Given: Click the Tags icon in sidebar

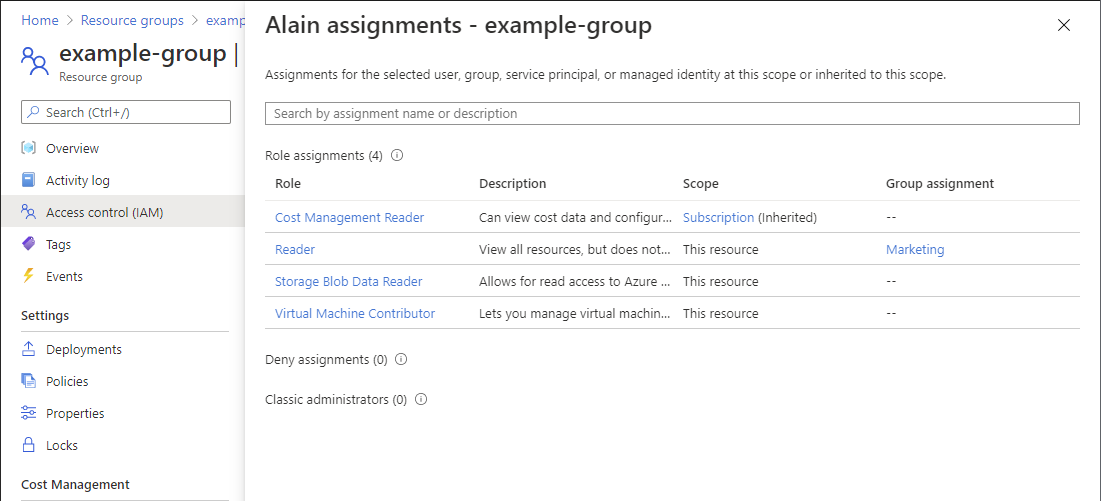Looking at the screenshot, I should (29, 244).
